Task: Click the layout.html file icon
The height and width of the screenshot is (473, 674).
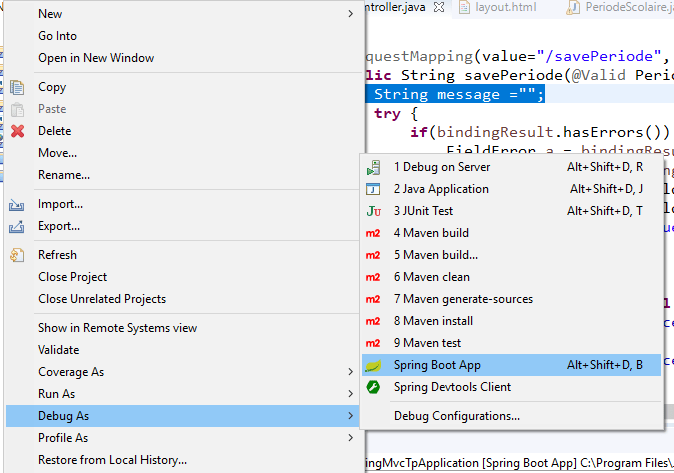Action: click(464, 7)
